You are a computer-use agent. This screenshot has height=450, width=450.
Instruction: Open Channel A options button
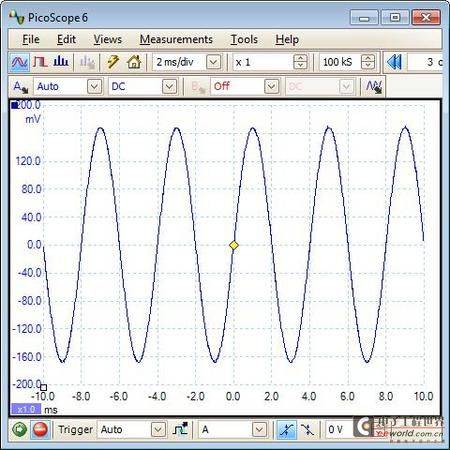coord(21,87)
